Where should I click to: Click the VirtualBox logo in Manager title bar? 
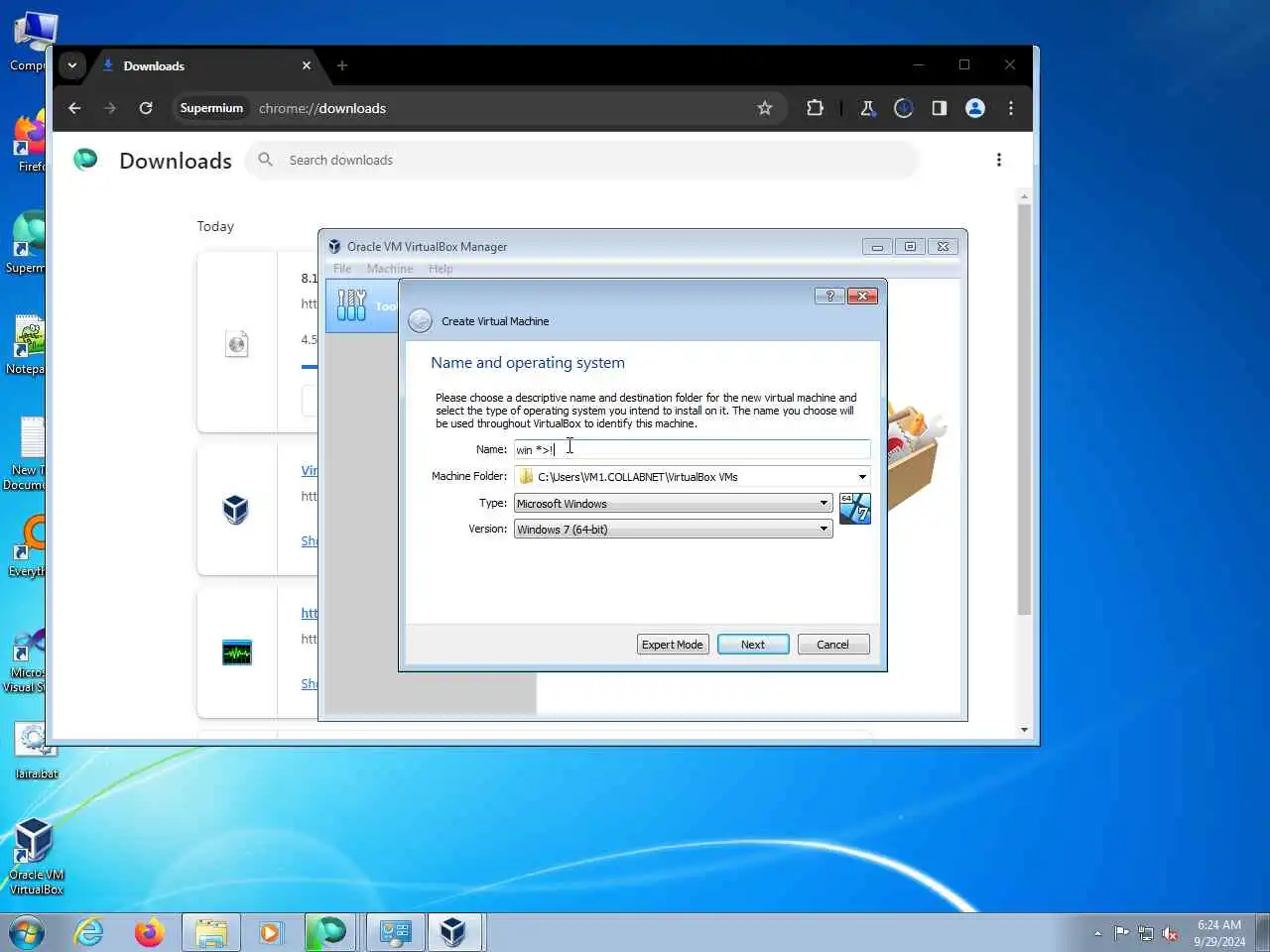(334, 246)
